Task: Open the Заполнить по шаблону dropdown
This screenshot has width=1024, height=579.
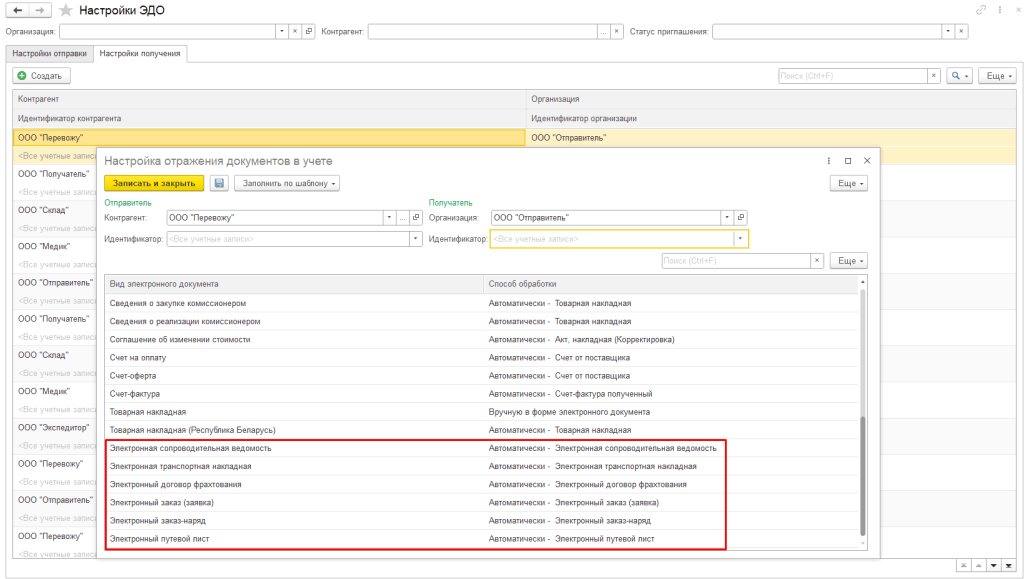Action: tap(287, 183)
